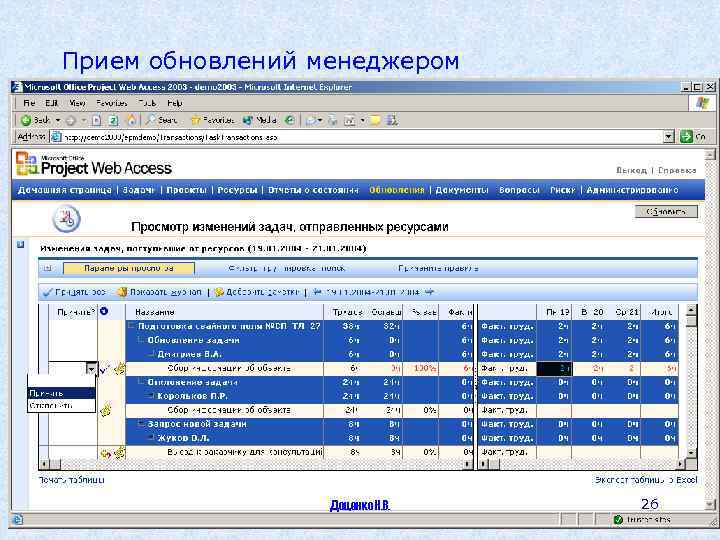
Task: Click the grid vertical scrollbar down arrow
Action: pos(691,453)
